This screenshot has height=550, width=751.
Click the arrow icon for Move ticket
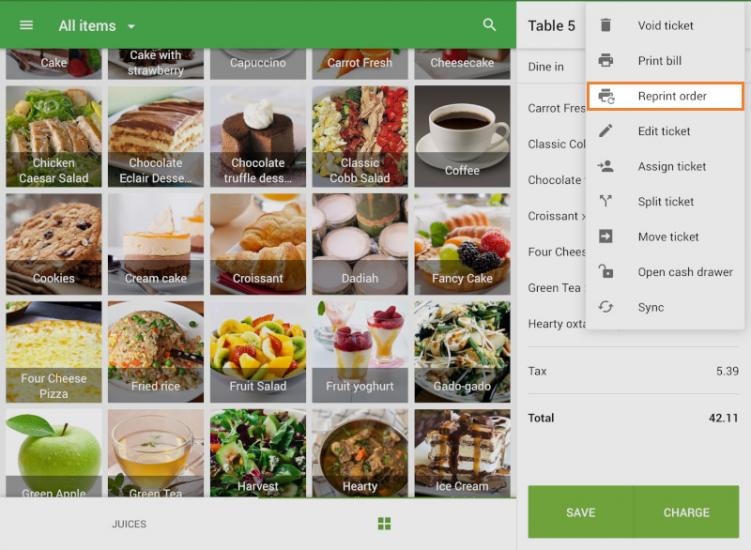coord(605,236)
